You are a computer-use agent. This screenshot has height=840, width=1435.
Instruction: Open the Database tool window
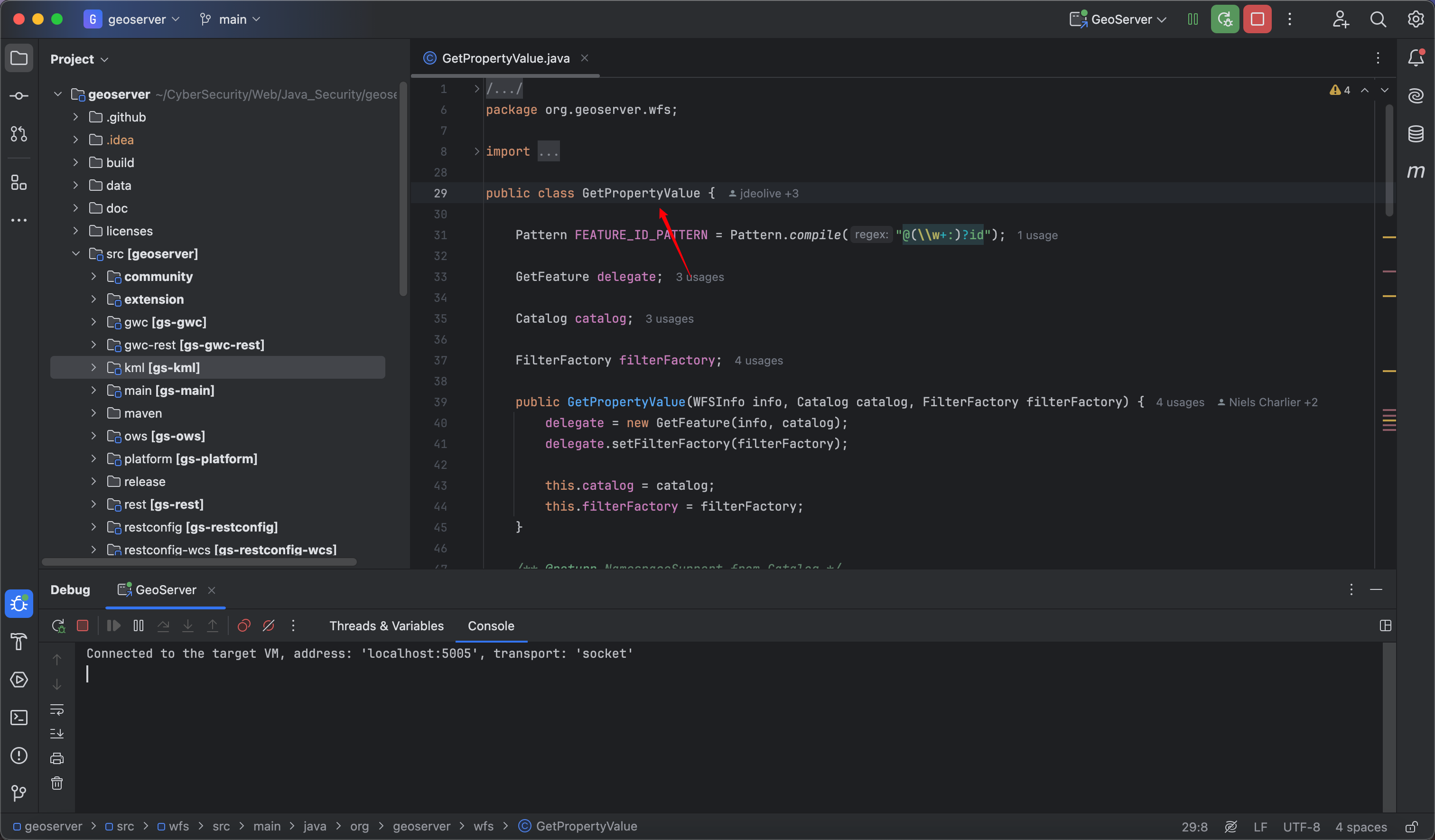[1416, 134]
